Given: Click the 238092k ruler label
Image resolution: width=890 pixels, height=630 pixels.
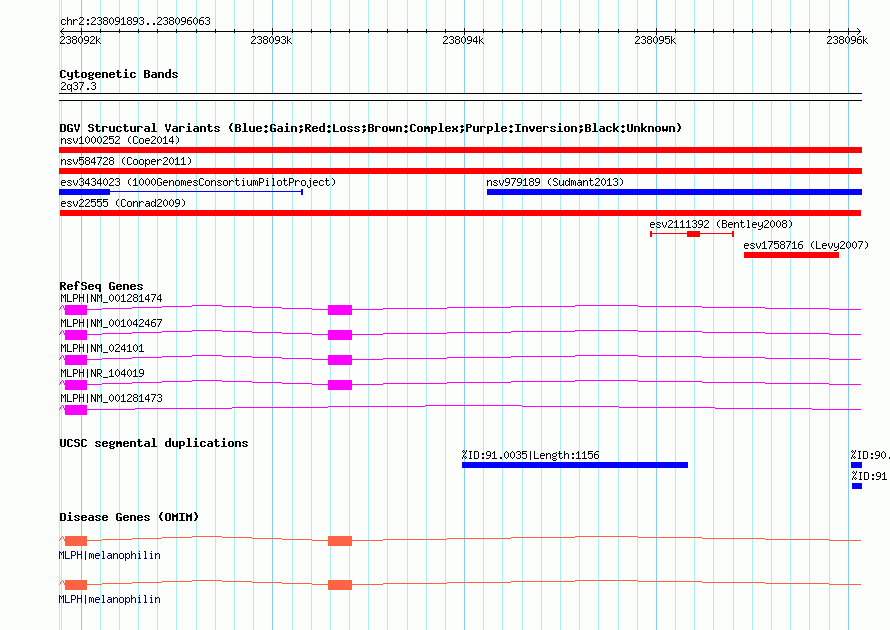Looking at the screenshot, I should [80, 40].
